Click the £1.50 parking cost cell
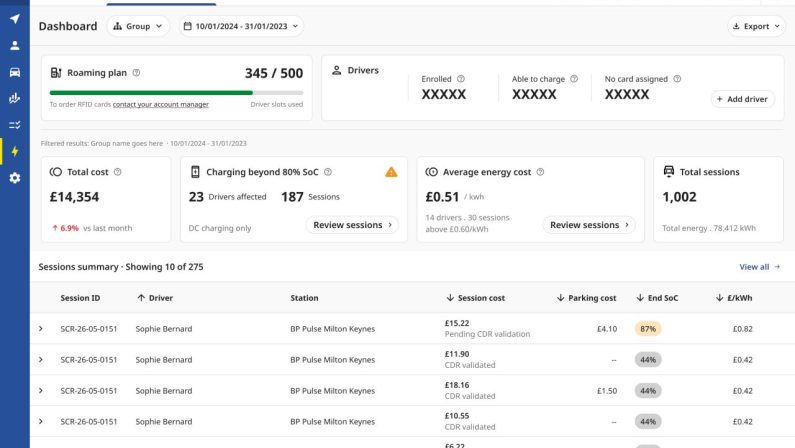Image resolution: width=795 pixels, height=448 pixels. pos(607,390)
